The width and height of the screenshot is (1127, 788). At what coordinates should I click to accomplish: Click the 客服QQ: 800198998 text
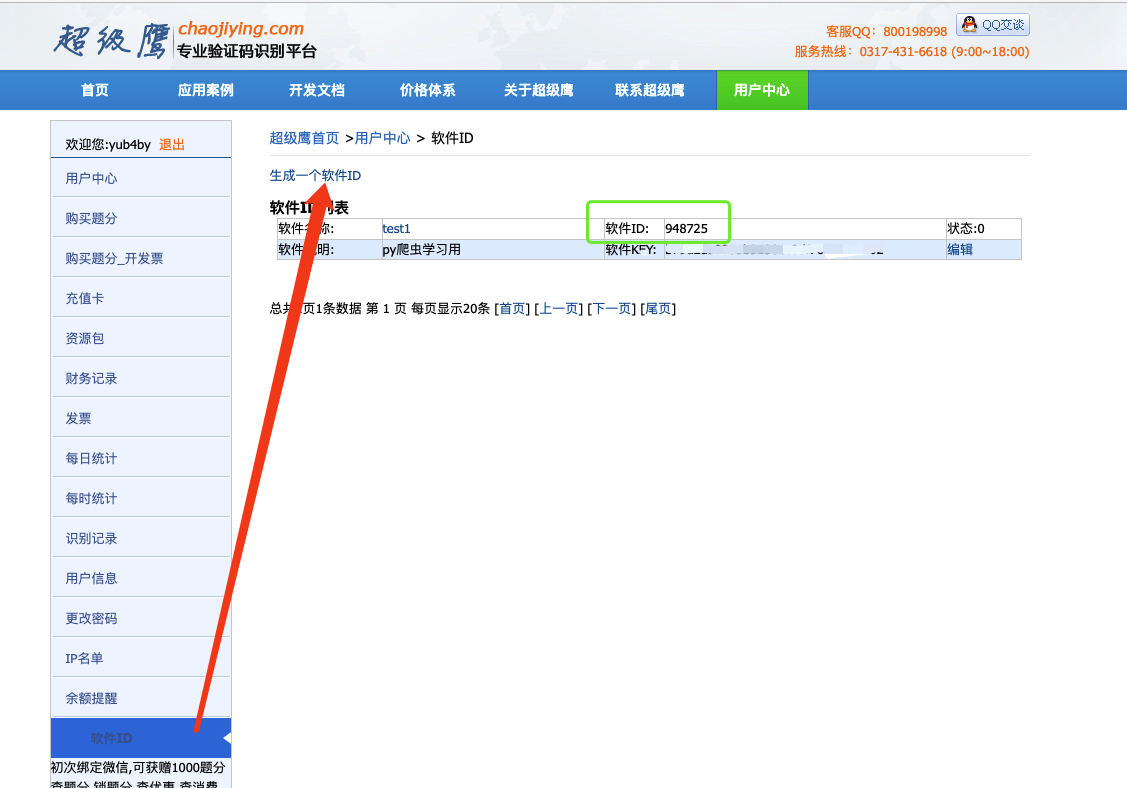(886, 32)
